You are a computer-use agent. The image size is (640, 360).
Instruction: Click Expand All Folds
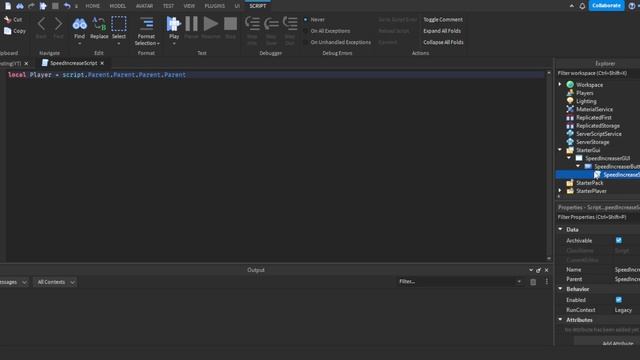(x=442, y=31)
